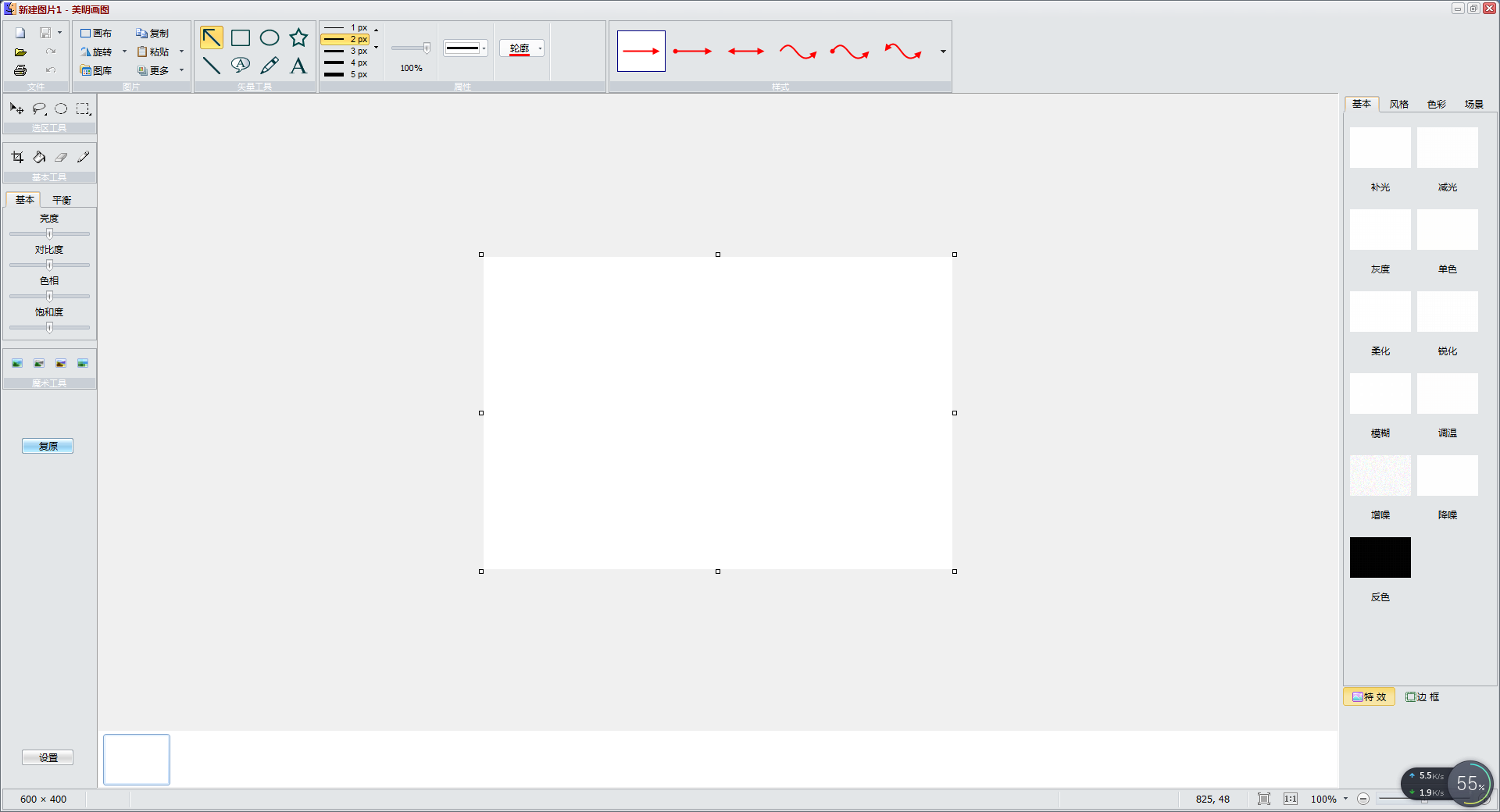Select the star shape tool
The width and height of the screenshot is (1500, 812).
pyautogui.click(x=298, y=37)
